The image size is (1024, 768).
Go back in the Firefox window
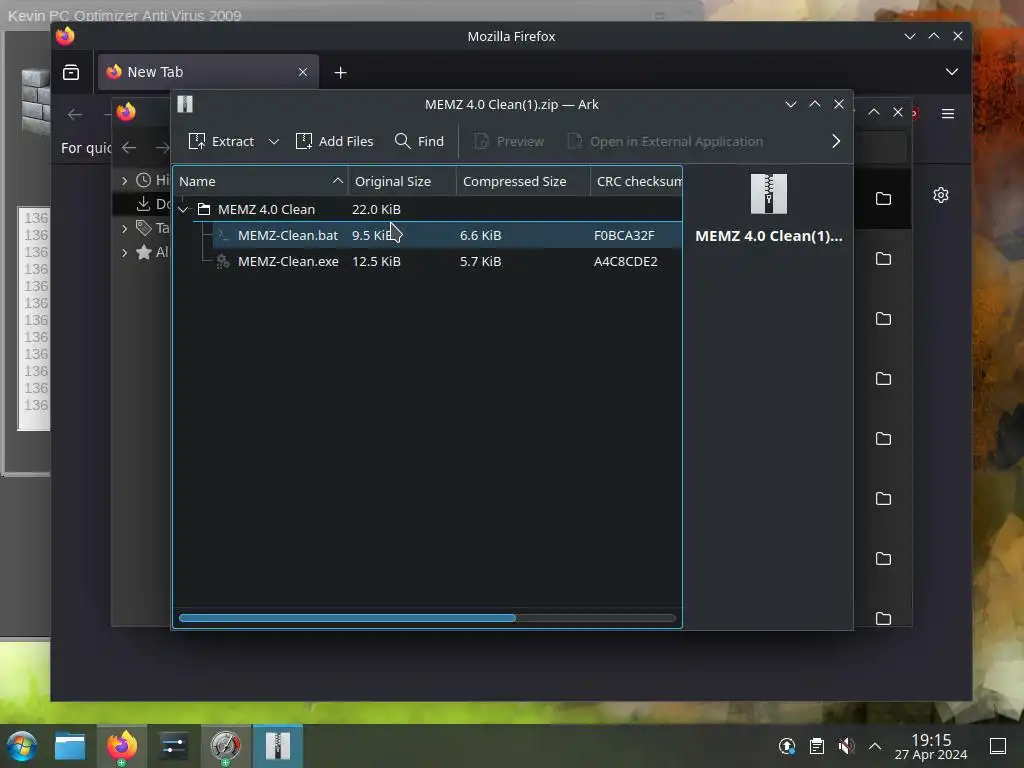[75, 114]
